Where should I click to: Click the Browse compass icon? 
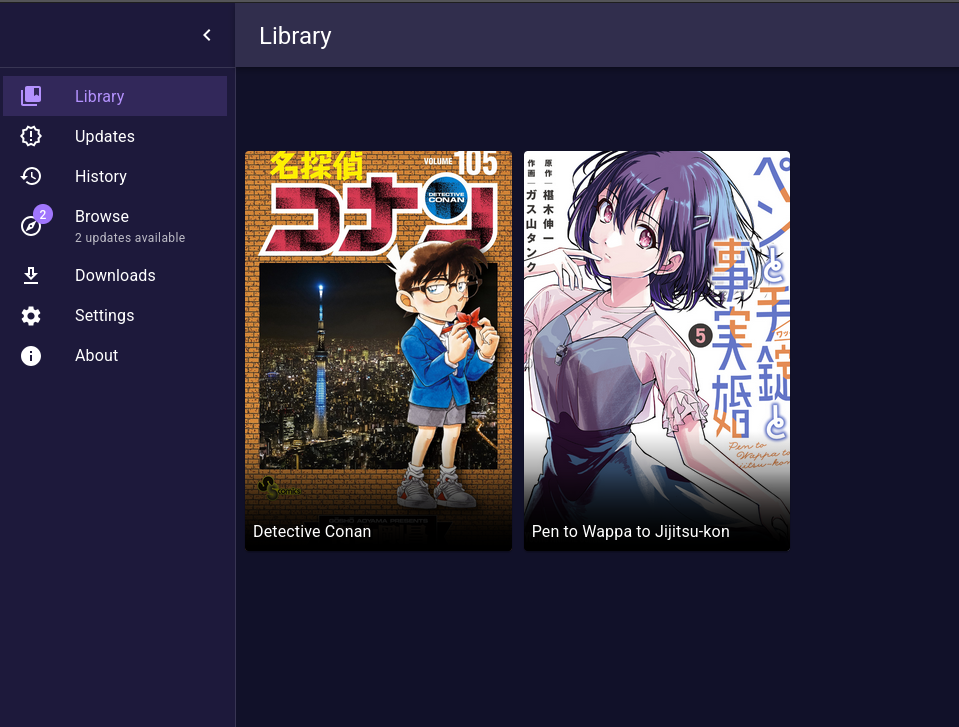coord(31,226)
